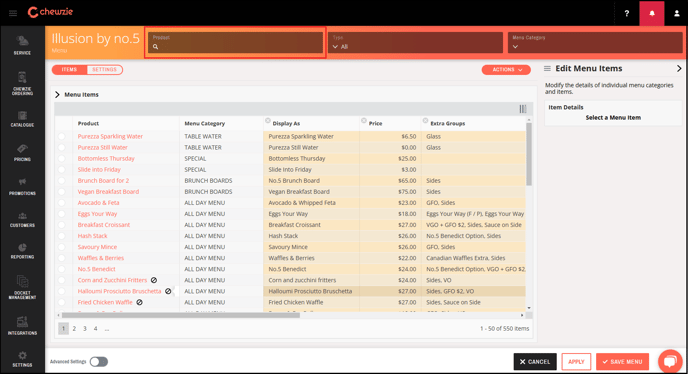Screen dimensions: 688x374
Task: Open the Type filter dropdown
Action: pos(416,43)
